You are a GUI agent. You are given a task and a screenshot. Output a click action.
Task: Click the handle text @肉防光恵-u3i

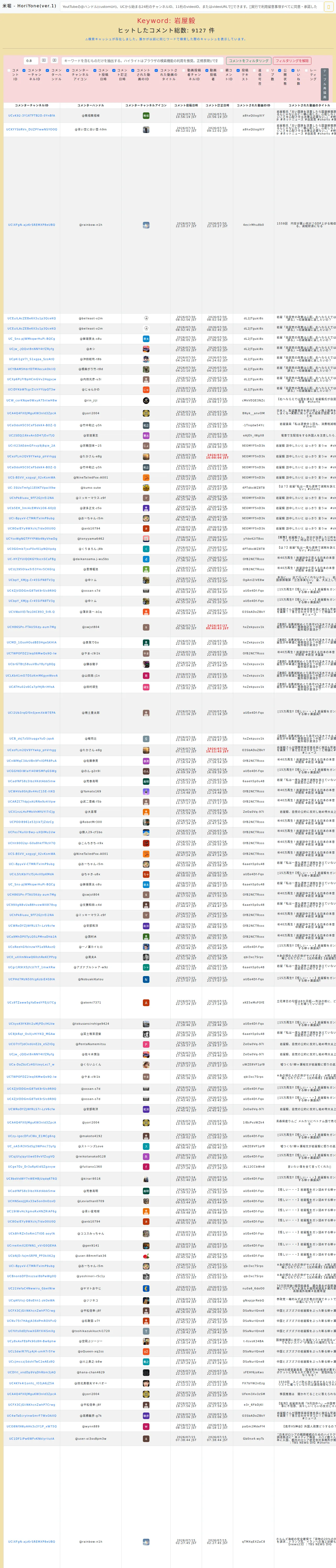click(x=91, y=379)
